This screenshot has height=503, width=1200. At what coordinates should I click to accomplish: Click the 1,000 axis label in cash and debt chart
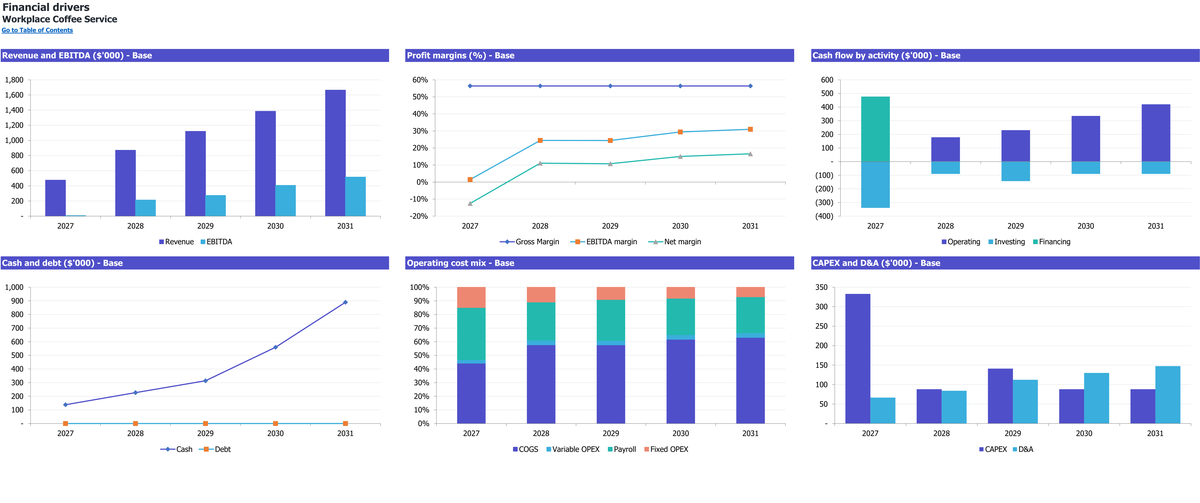point(15,287)
